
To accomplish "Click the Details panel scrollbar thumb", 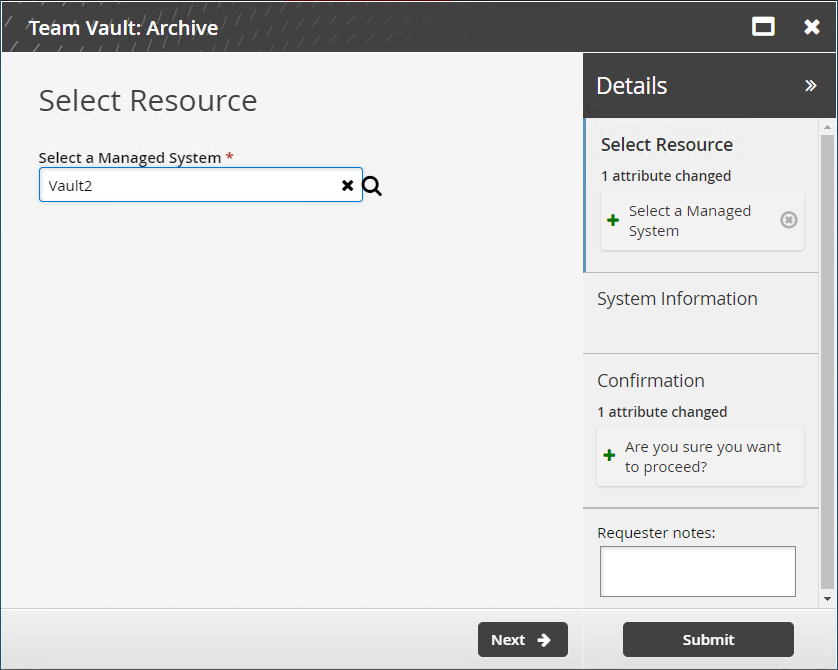I will pyautogui.click(x=827, y=360).
